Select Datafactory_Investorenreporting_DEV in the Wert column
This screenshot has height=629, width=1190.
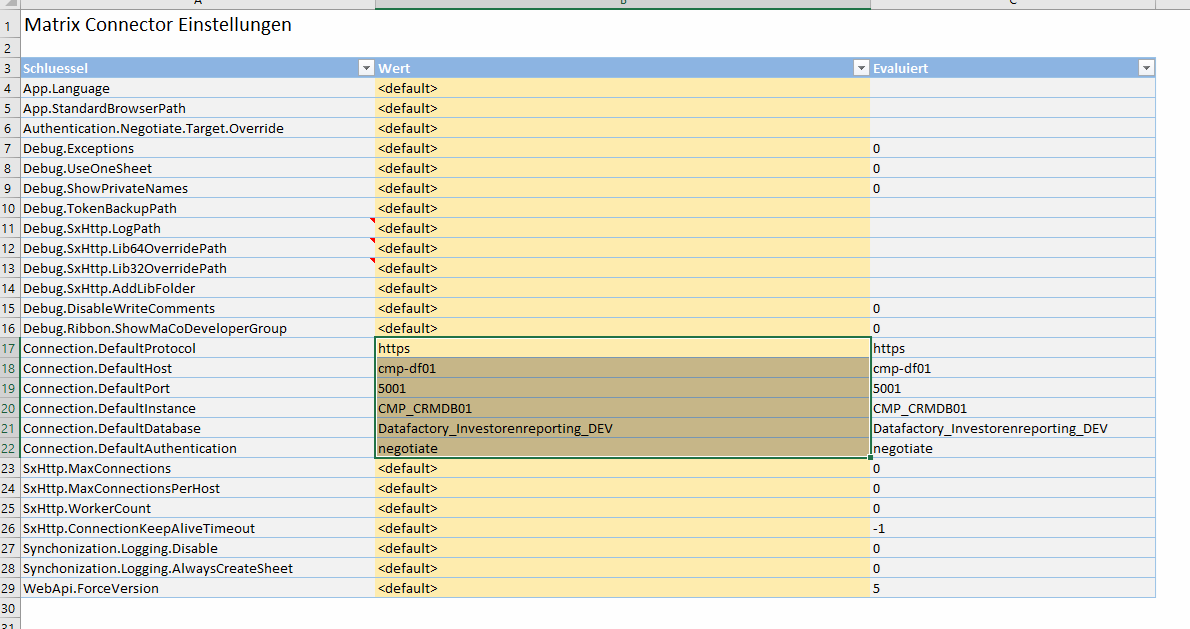622,429
